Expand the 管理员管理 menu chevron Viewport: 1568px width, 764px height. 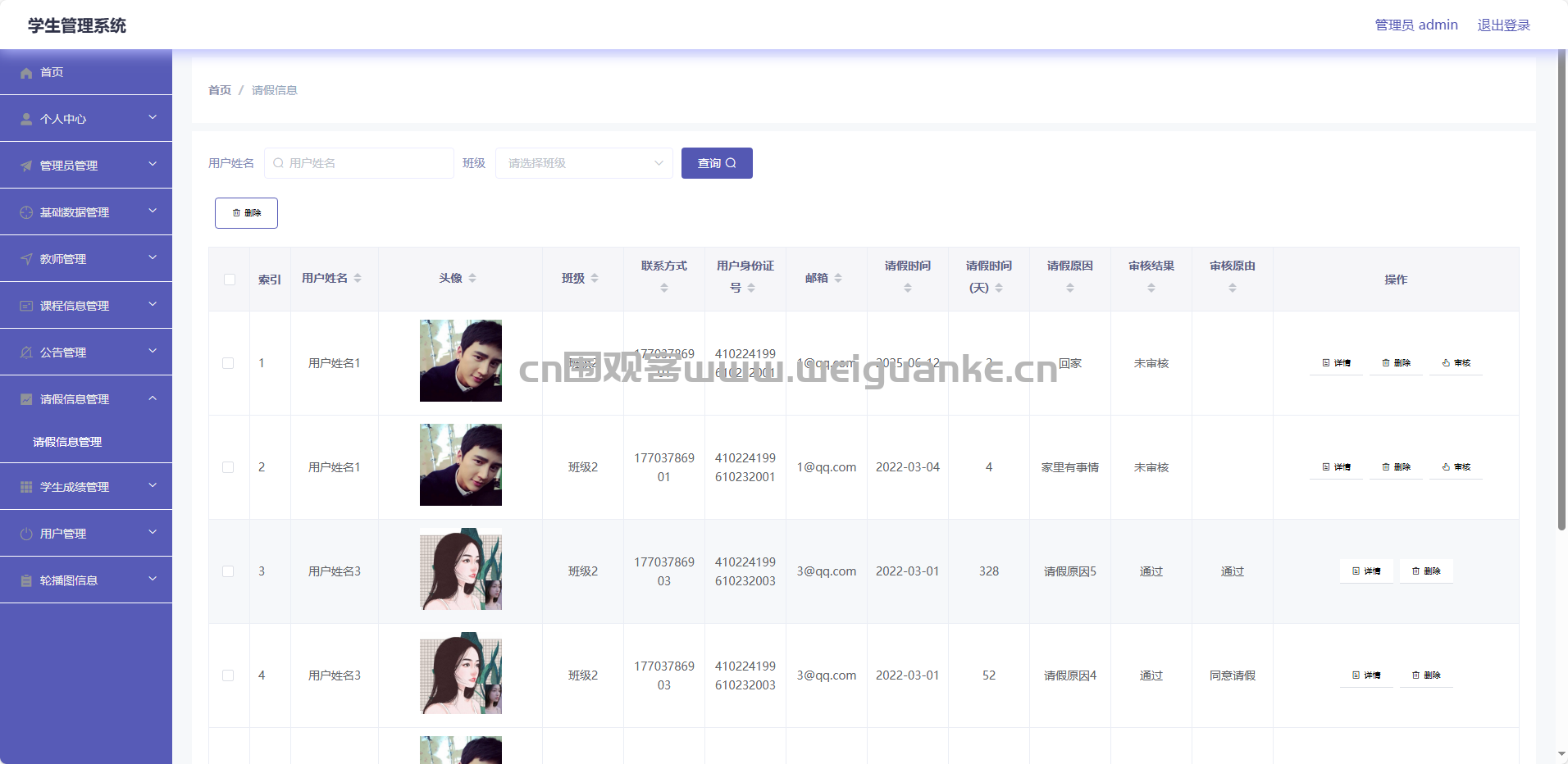[153, 165]
